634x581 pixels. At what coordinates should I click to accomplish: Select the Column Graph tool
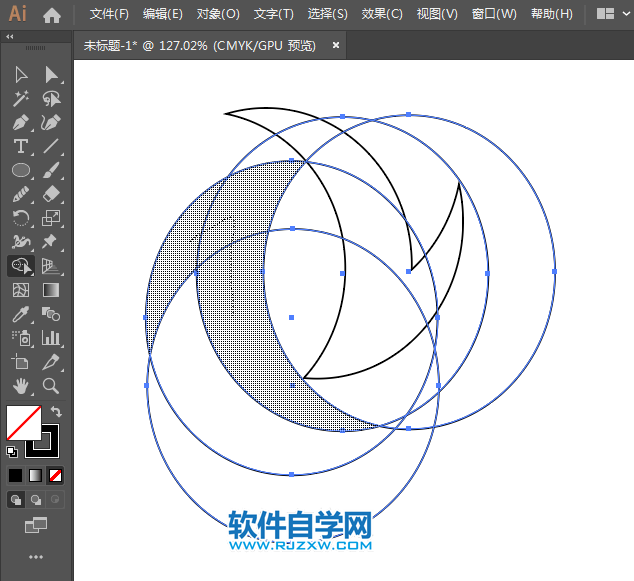[51, 338]
